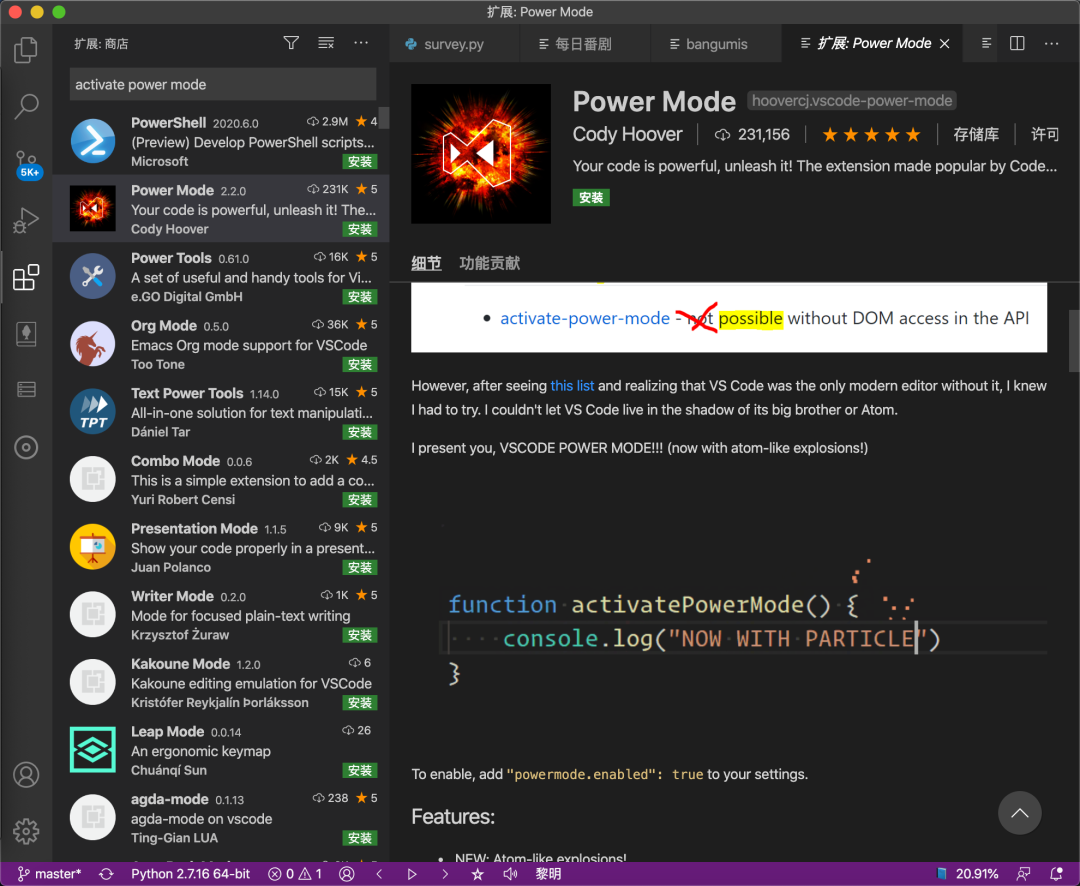Open the Search view in activity bar

[26, 106]
